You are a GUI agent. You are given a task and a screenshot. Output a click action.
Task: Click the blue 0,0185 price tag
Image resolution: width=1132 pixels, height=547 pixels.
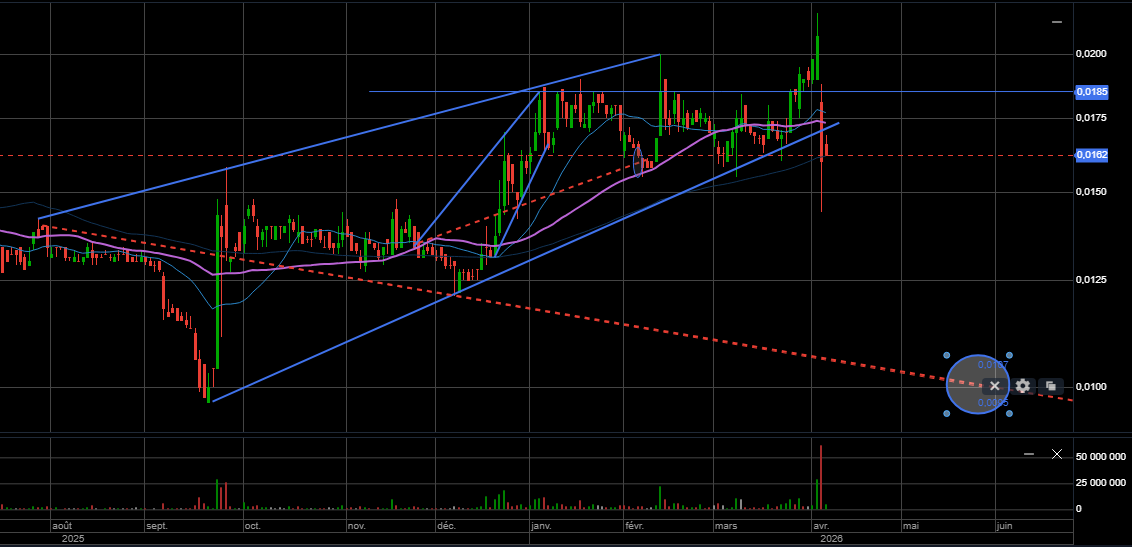click(1092, 92)
